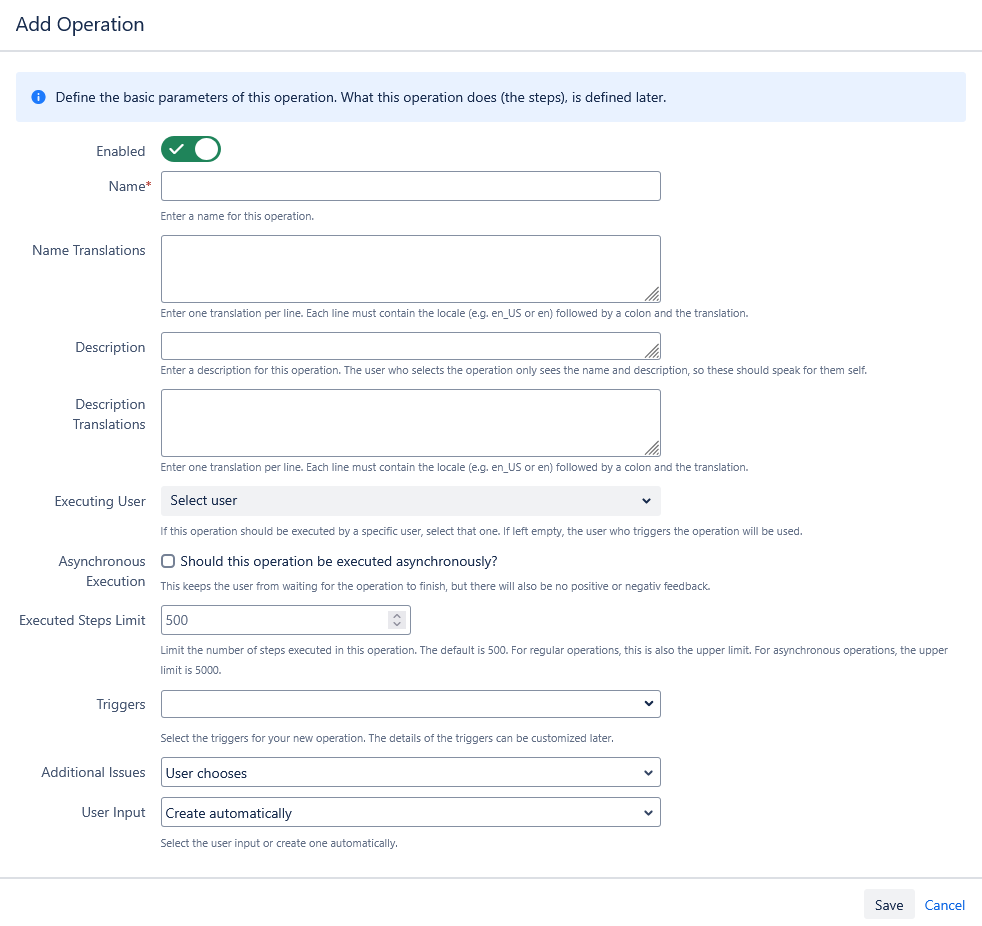982x926 pixels.
Task: Check the asynchronous execution checkbox
Action: coord(168,561)
